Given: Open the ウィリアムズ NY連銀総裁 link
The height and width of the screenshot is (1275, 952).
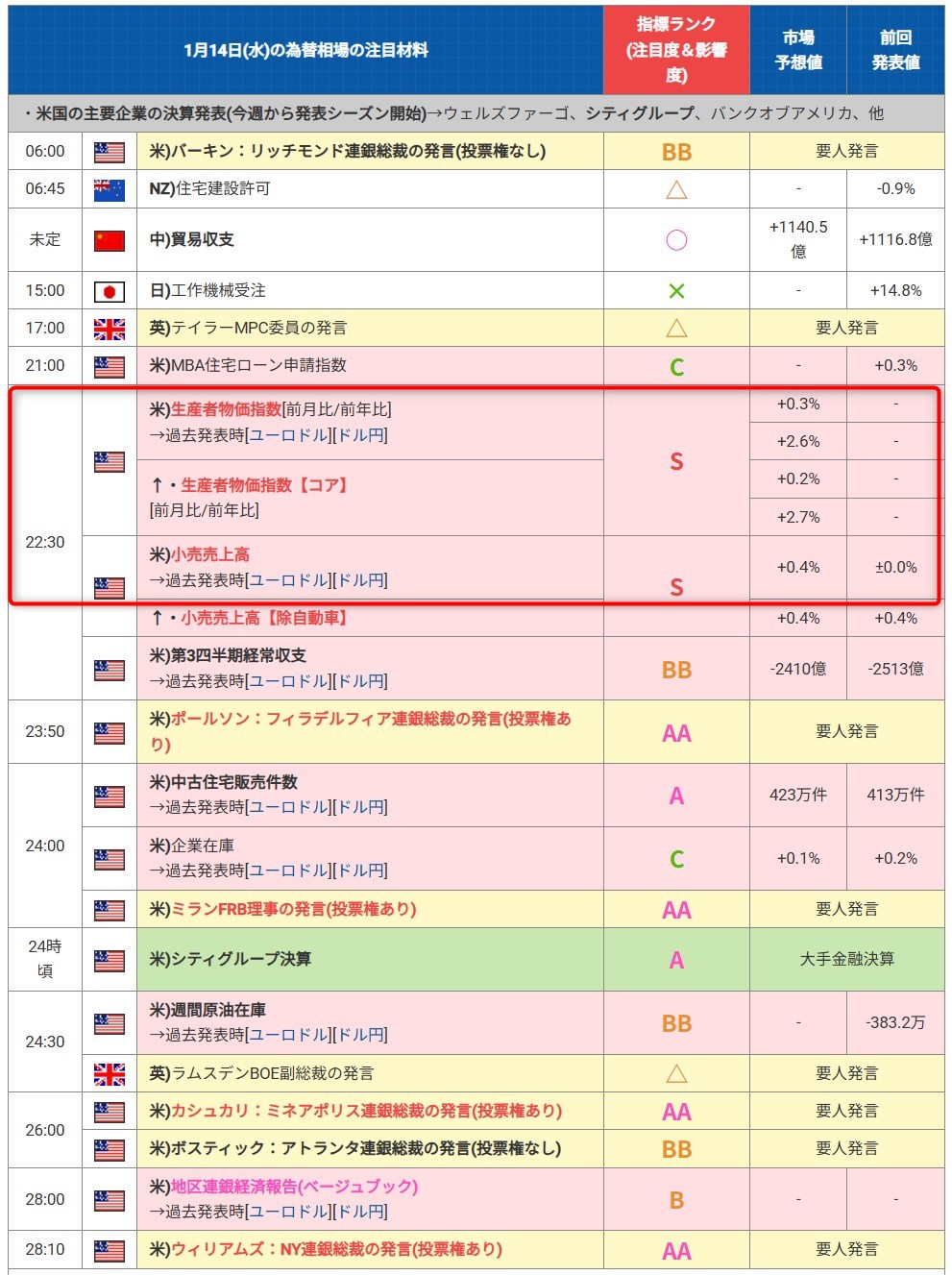Looking at the screenshot, I should [336, 1249].
